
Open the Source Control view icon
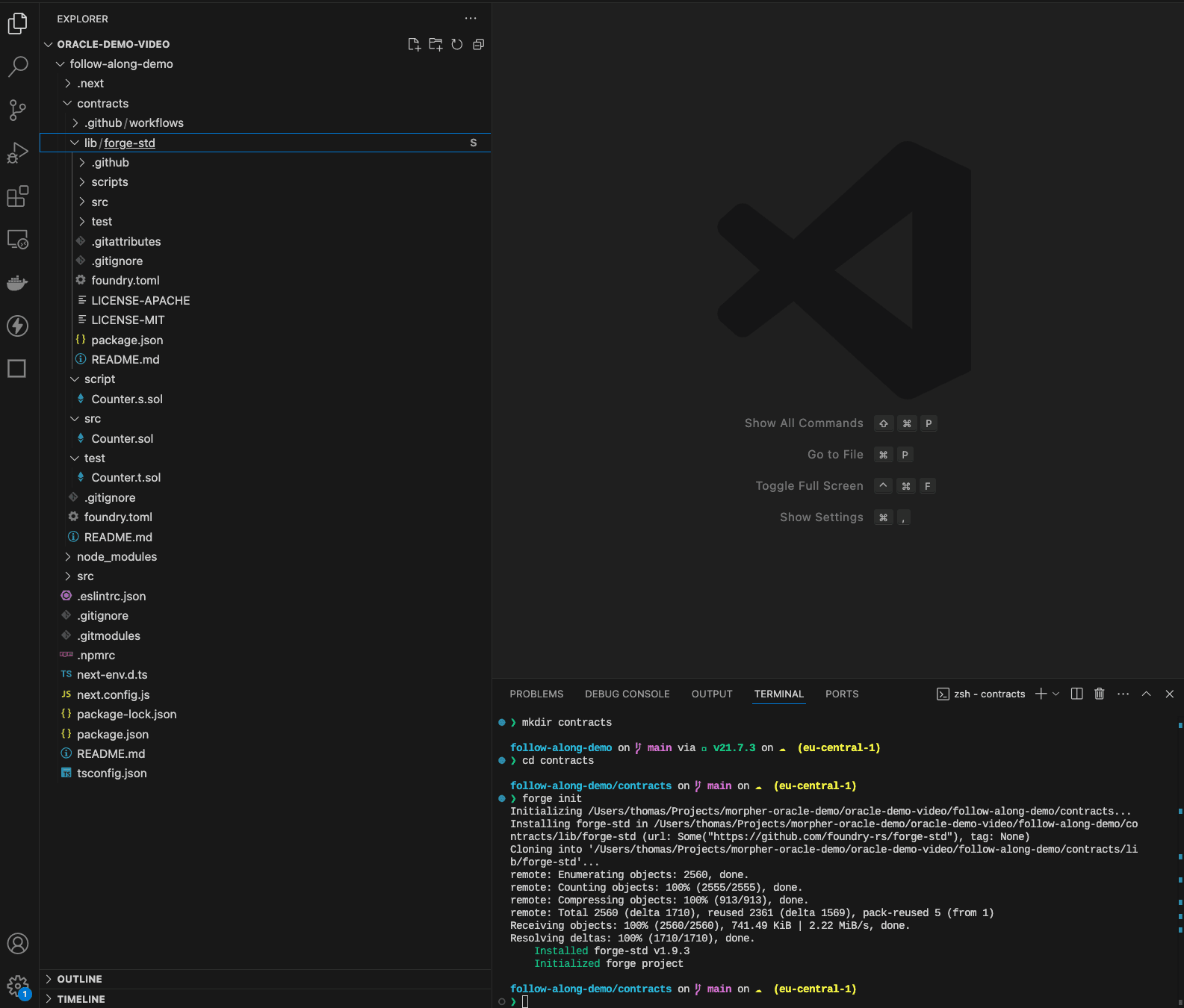click(18, 111)
